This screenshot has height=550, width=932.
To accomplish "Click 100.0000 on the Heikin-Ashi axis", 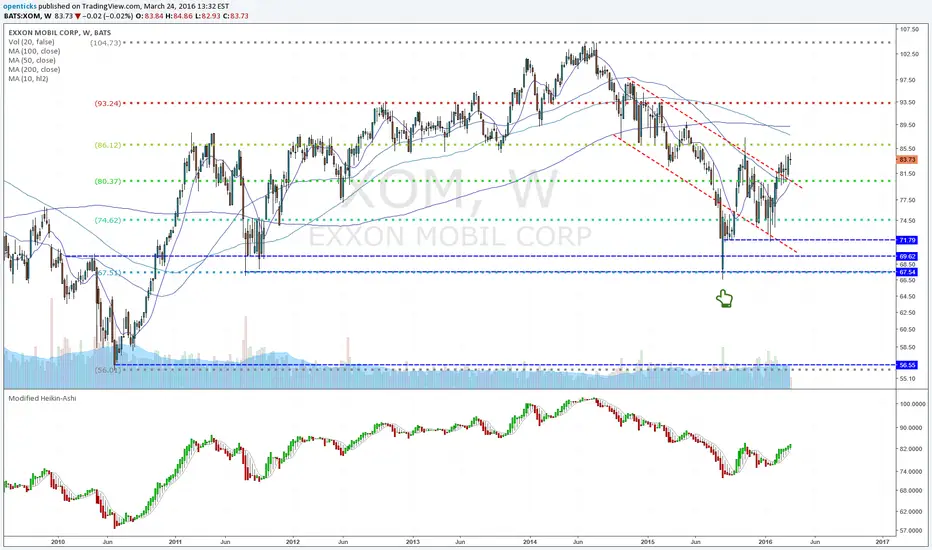I will coord(912,404).
